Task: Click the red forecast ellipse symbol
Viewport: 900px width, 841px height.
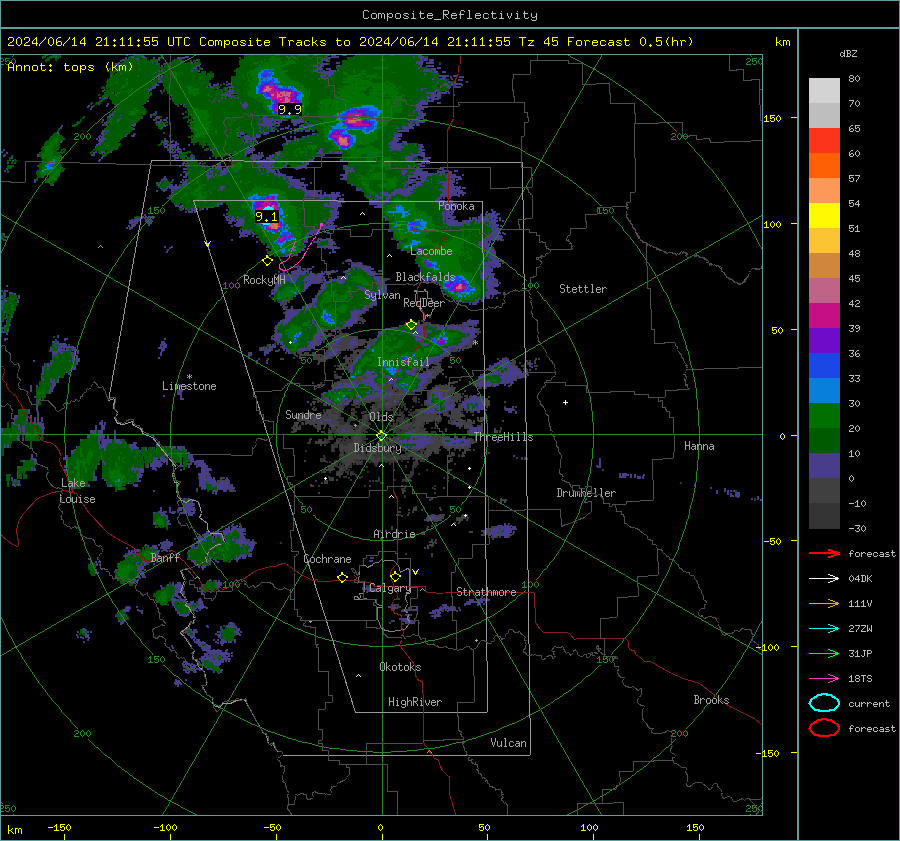Action: 824,728
